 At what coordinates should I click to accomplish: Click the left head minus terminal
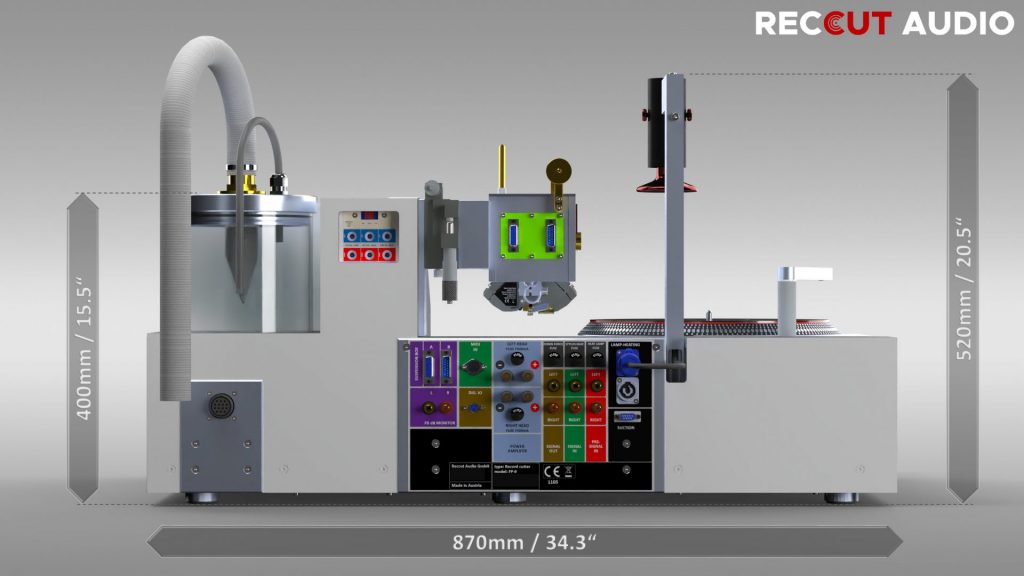point(500,364)
